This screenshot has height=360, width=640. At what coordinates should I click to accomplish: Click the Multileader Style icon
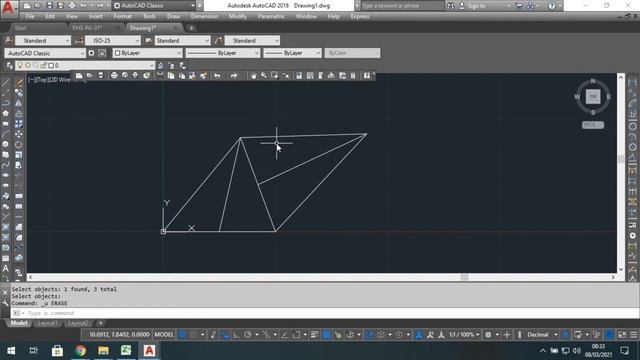[x=218, y=40]
